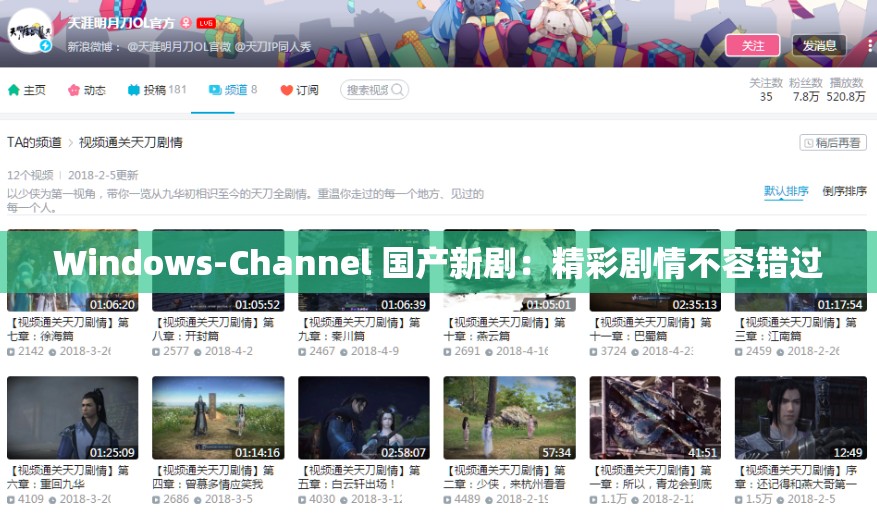Viewport: 877px width, 524px height.
Task: Play the 12:49 prologue thumbnail
Action: click(x=801, y=418)
